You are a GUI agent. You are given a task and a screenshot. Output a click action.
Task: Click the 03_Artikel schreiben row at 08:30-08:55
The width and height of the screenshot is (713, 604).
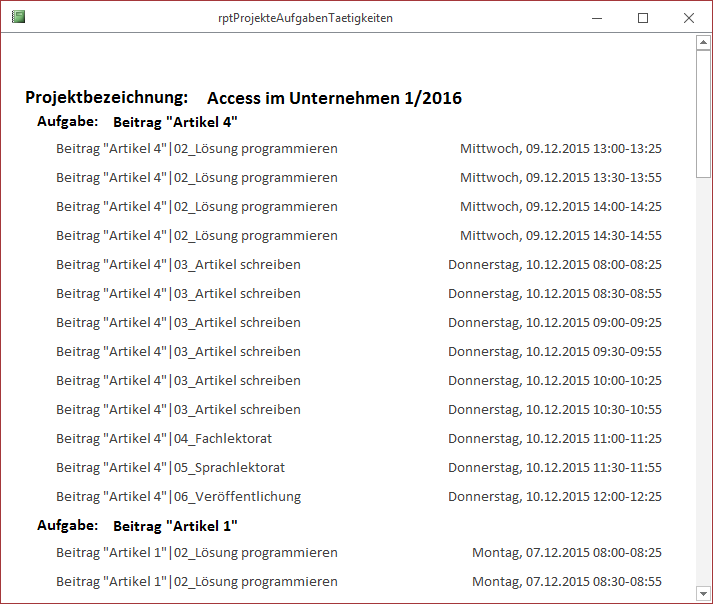(x=178, y=294)
